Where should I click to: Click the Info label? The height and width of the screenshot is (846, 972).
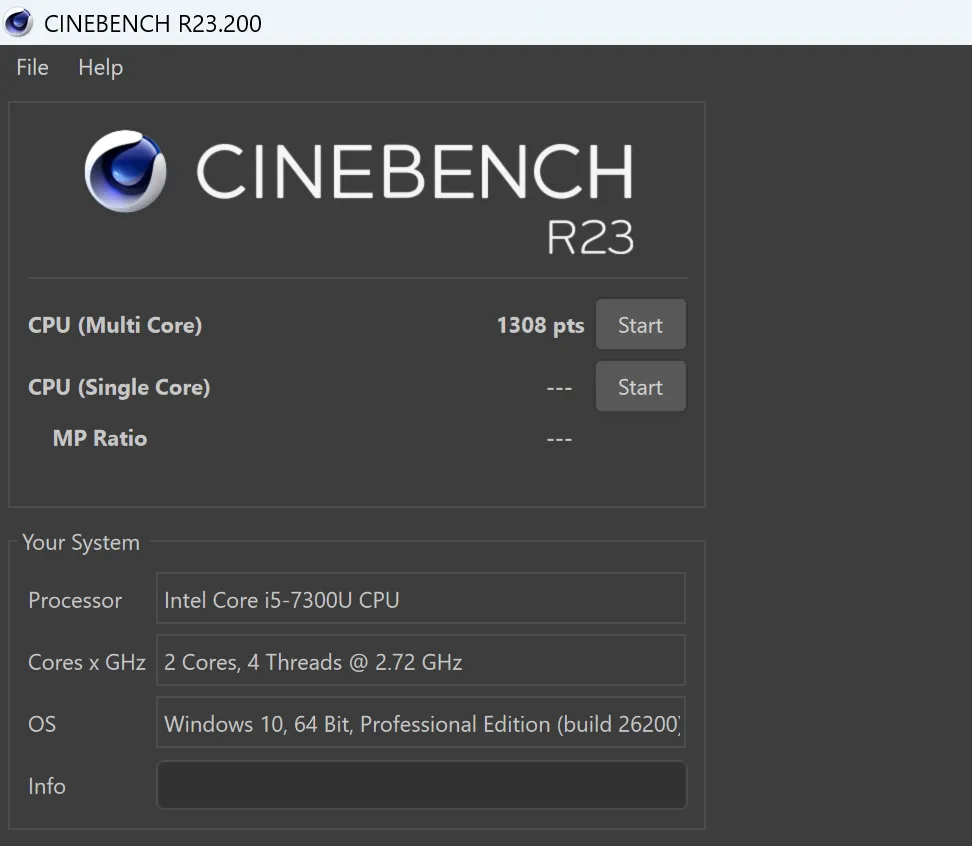(46, 786)
